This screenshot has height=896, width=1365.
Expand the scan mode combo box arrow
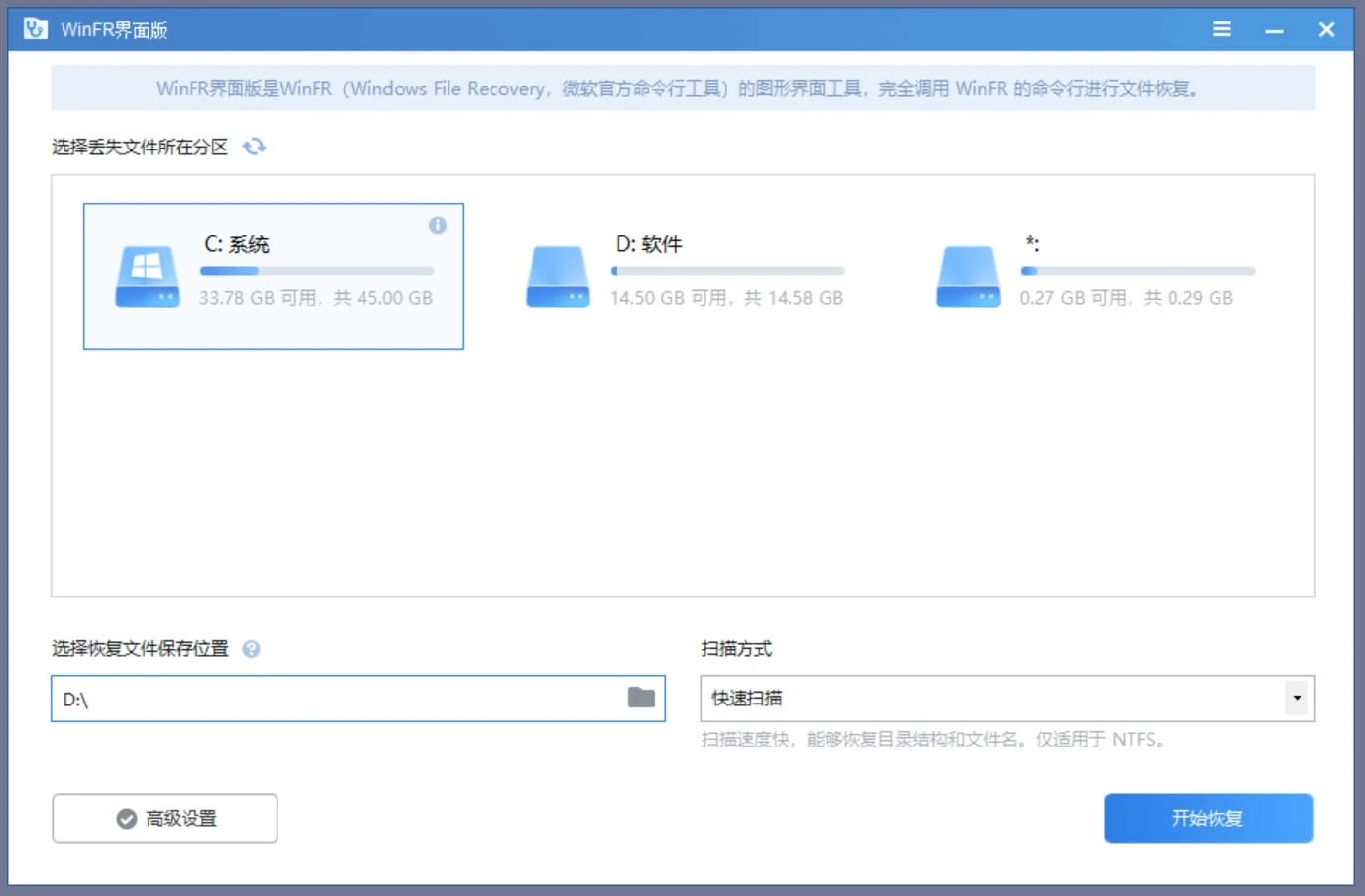pyautogui.click(x=1295, y=698)
